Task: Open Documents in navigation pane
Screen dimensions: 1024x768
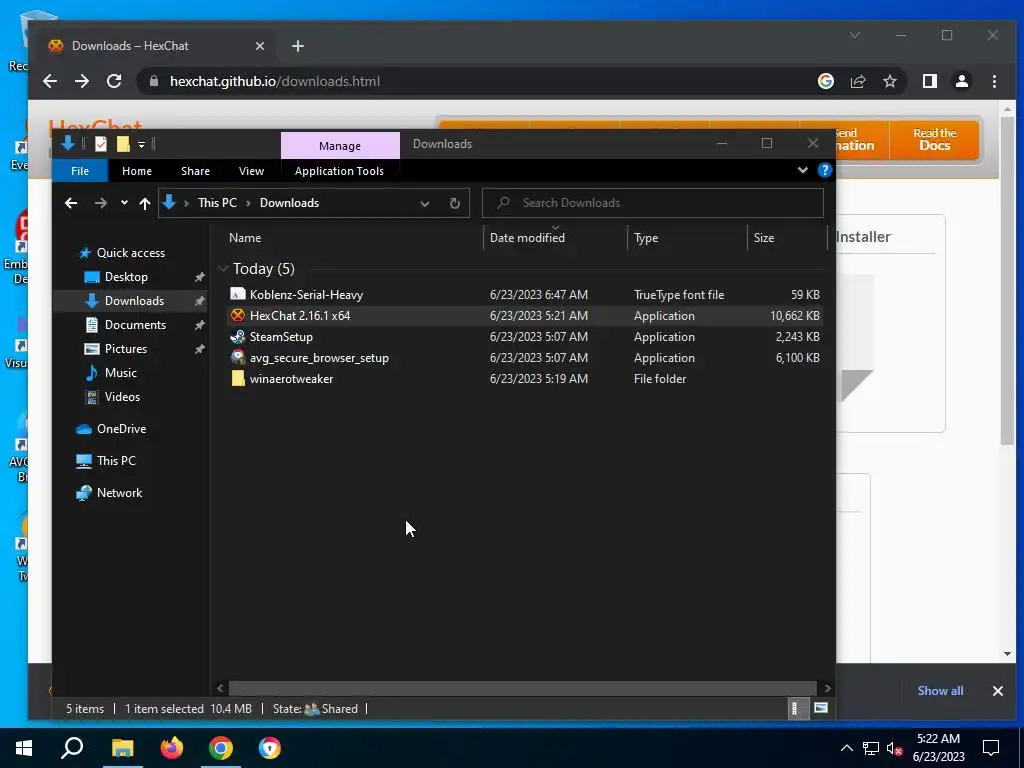Action: 135,325
